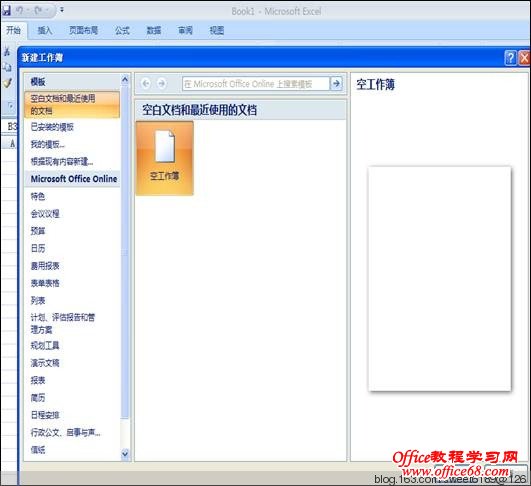The image size is (531, 486).
Task: Select 行政公文、启事与声... category
Action: point(65,432)
